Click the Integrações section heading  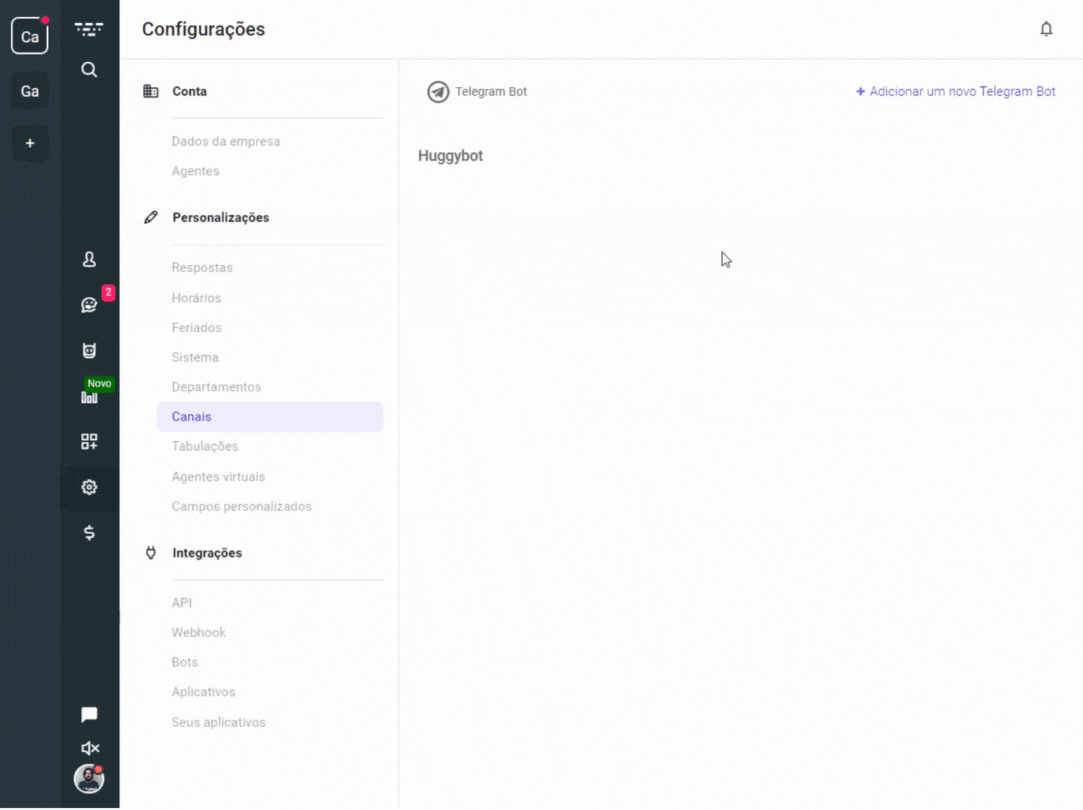[x=207, y=553]
